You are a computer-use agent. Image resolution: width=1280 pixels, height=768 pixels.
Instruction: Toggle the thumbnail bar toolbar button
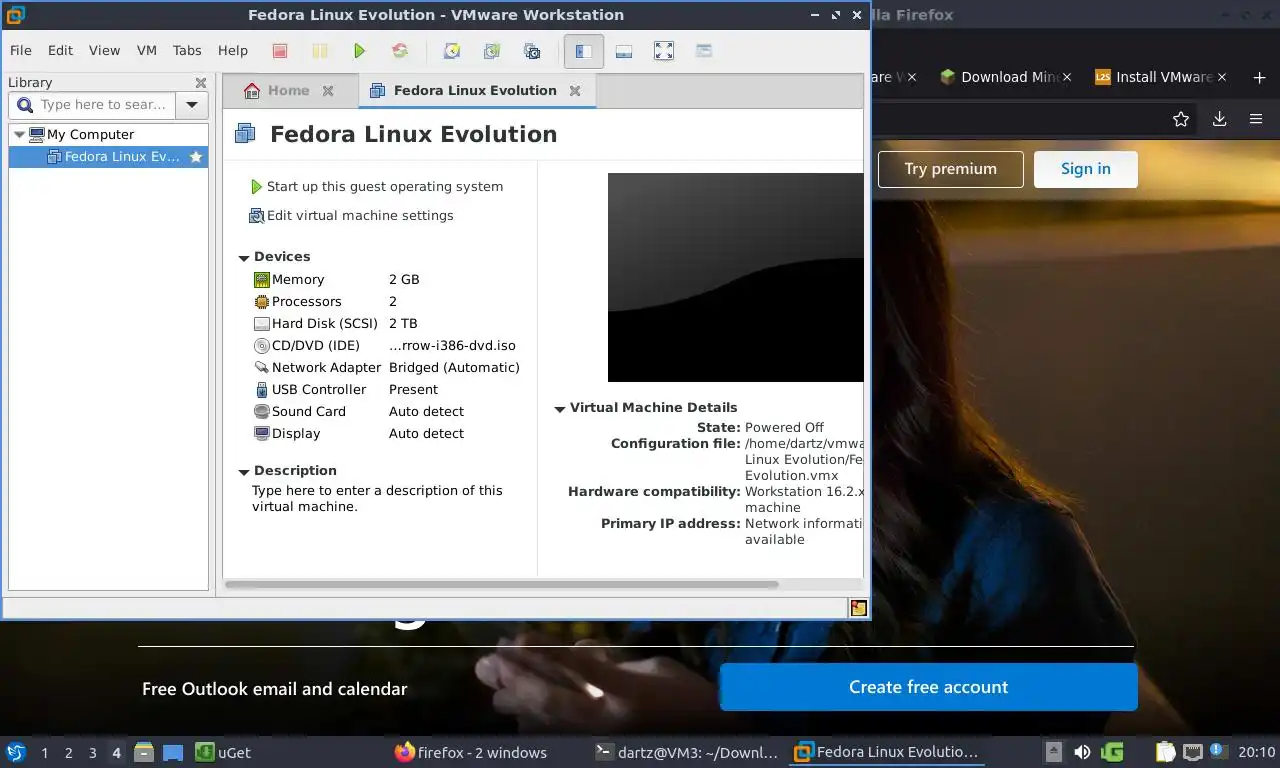pos(624,51)
